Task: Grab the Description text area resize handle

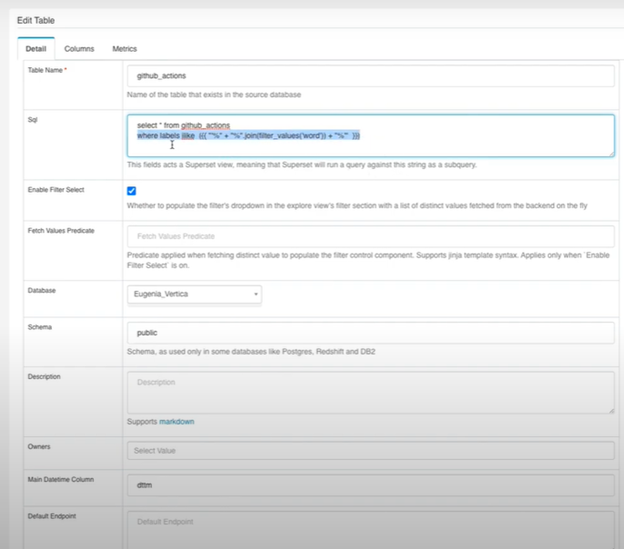Action: point(610,409)
